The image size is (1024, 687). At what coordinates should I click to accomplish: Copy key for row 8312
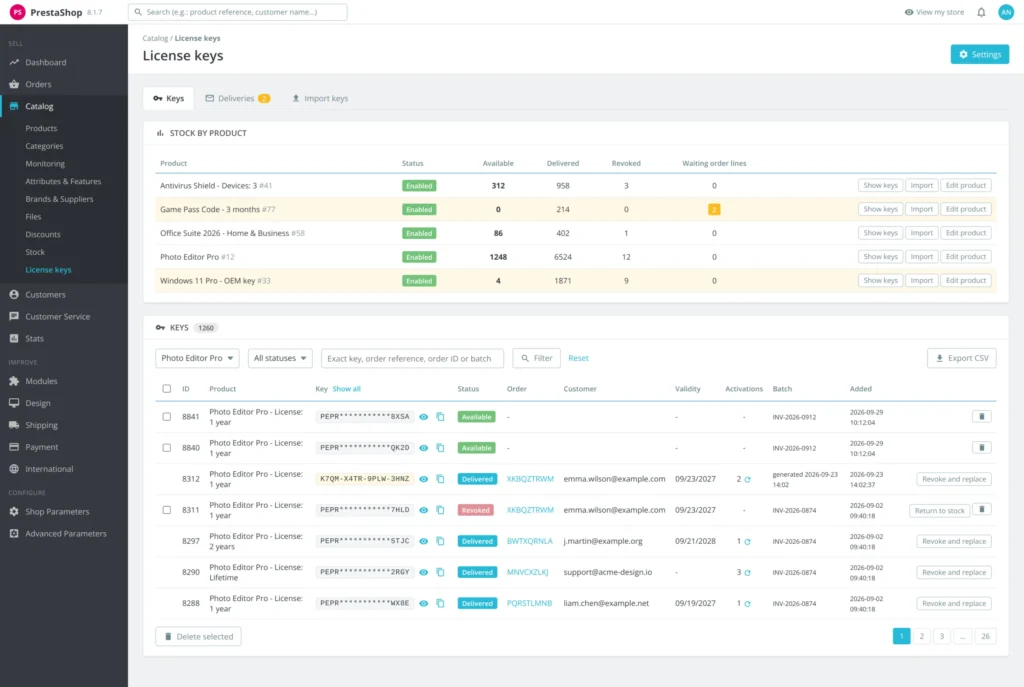[x=440, y=479]
